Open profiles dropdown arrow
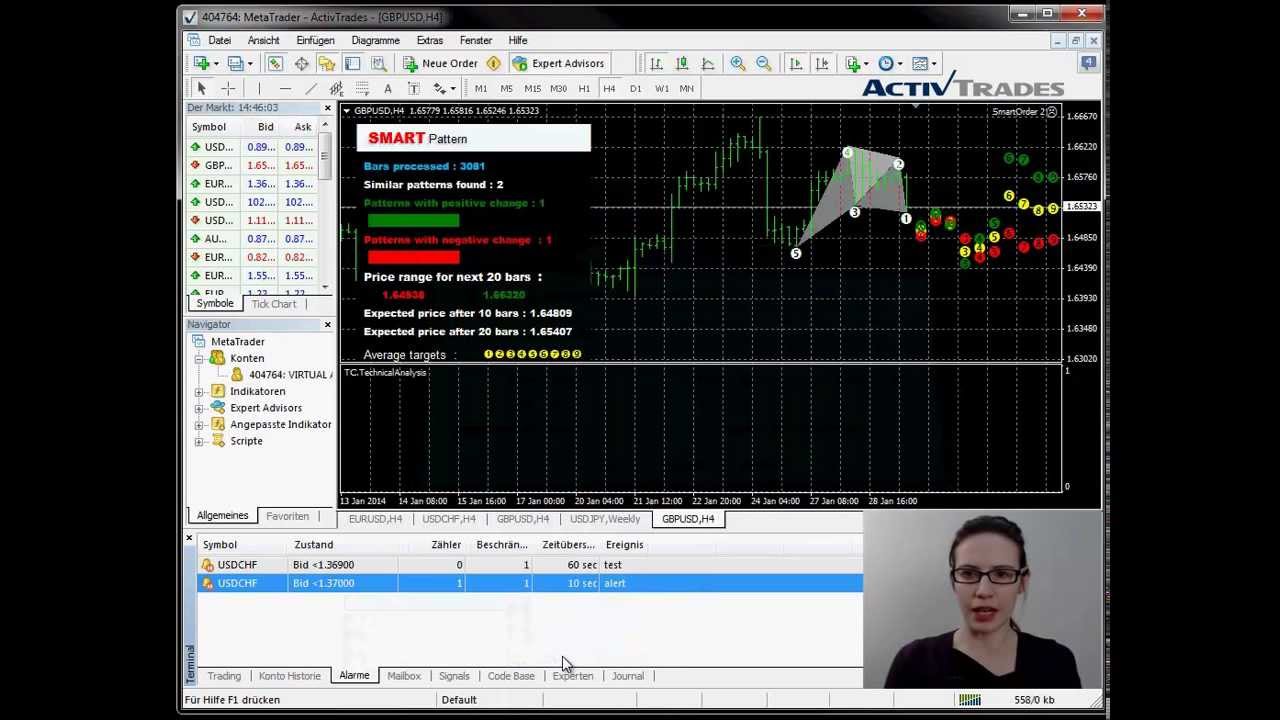1280x720 pixels. point(250,63)
